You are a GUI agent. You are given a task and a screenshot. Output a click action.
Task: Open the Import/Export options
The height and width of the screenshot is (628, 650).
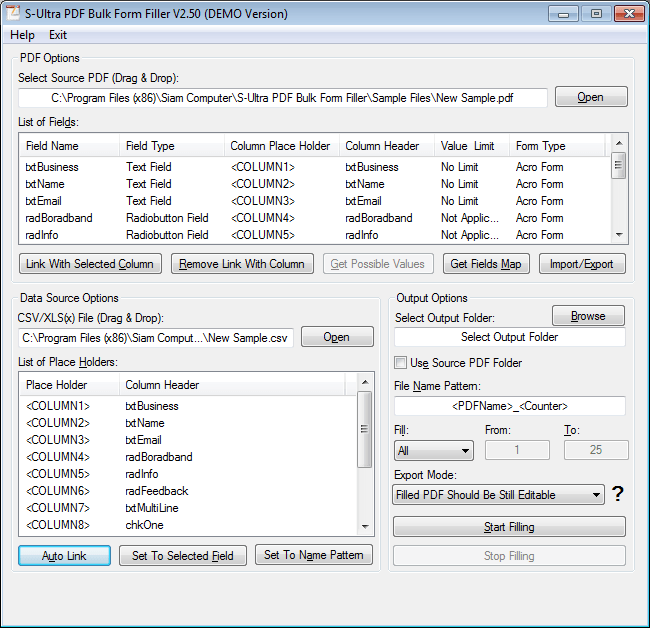(x=583, y=264)
